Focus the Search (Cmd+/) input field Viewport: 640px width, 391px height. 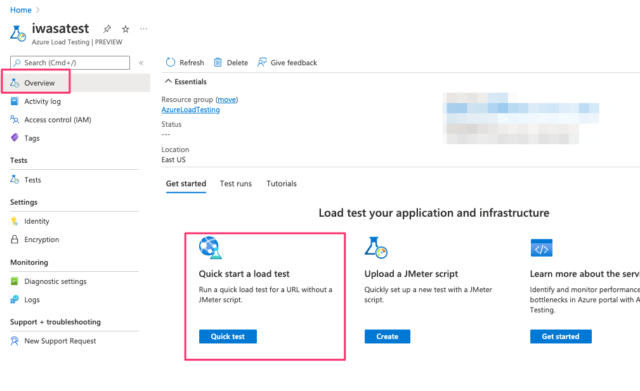[x=70, y=62]
